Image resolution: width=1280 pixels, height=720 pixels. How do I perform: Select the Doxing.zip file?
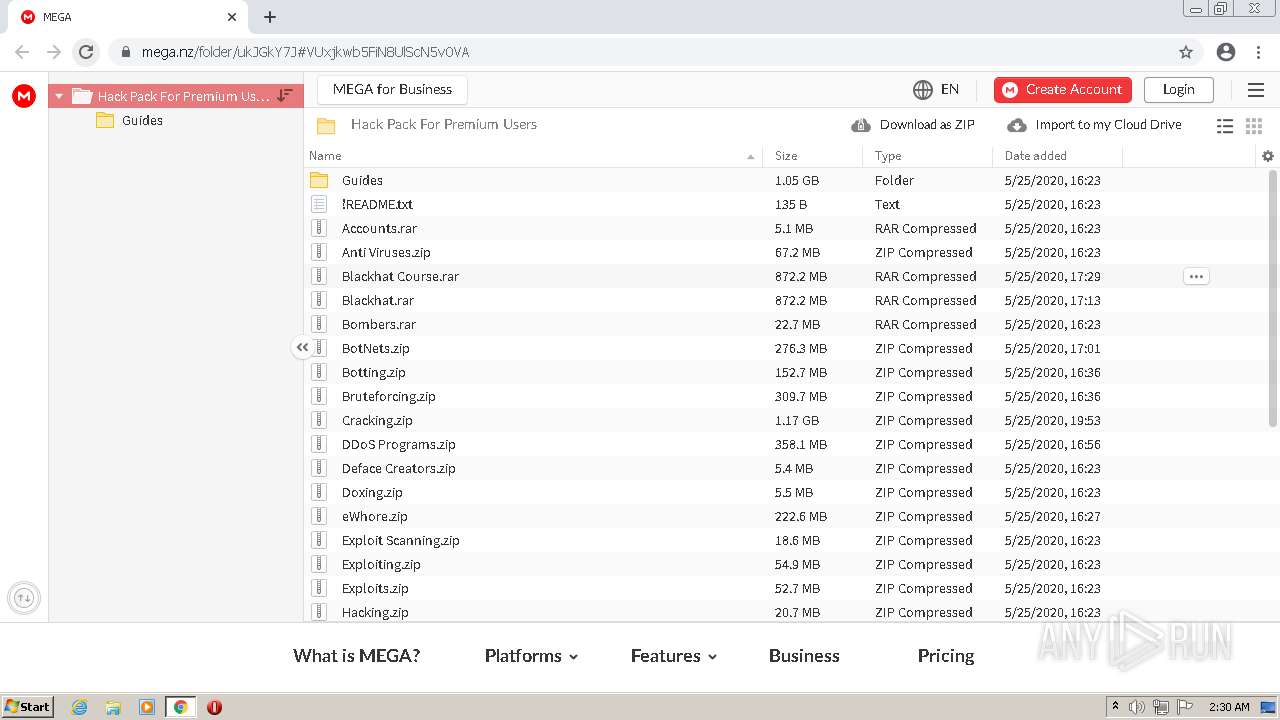tap(372, 492)
